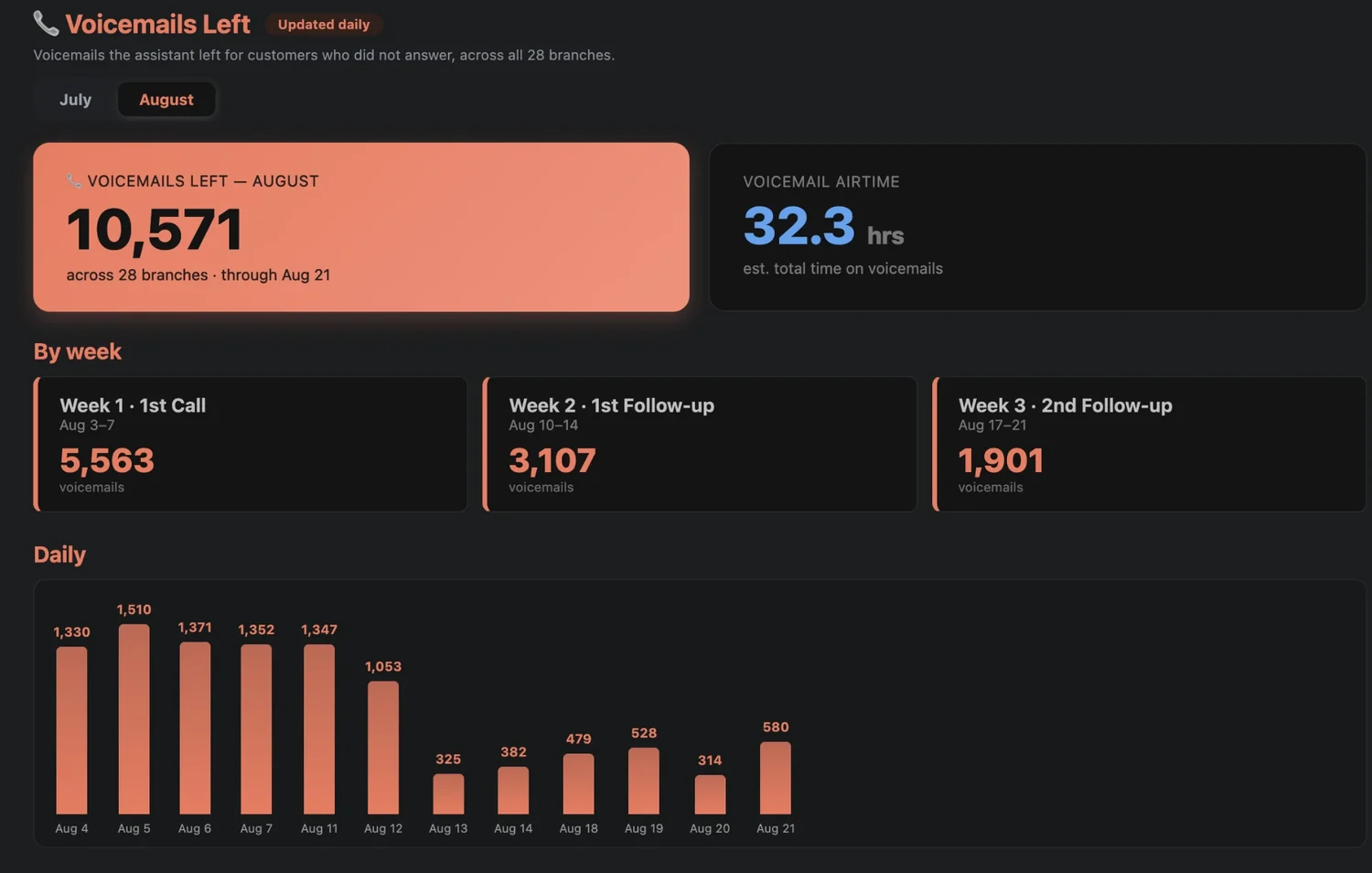Viewport: 1372px width, 873px height.
Task: Select the Aug 7 bar showing 1,352
Action: pos(256,729)
